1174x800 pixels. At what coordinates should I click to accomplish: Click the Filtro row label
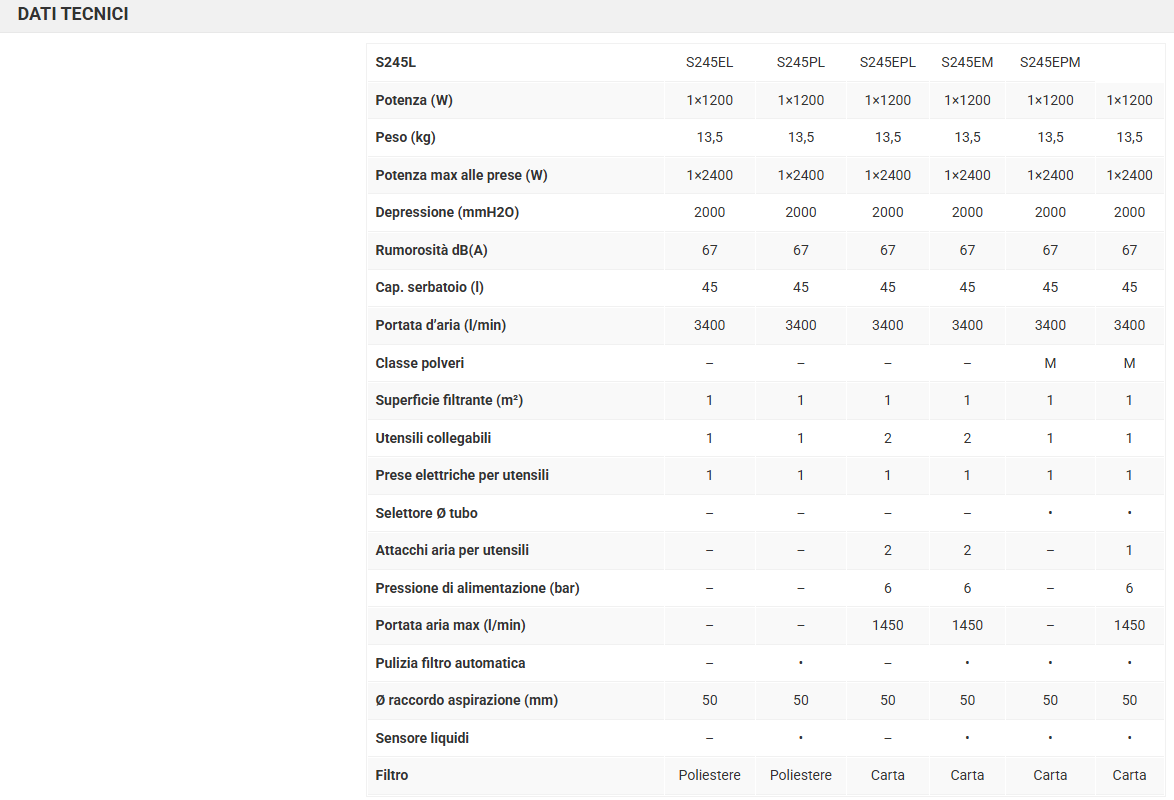tap(392, 775)
